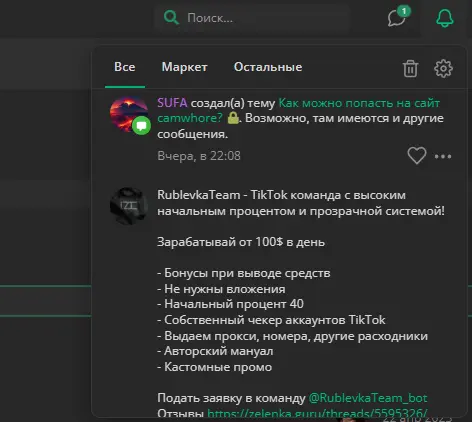Screen dimensions: 472x422
Task: Click the lock icon beside thread title
Action: [233, 118]
